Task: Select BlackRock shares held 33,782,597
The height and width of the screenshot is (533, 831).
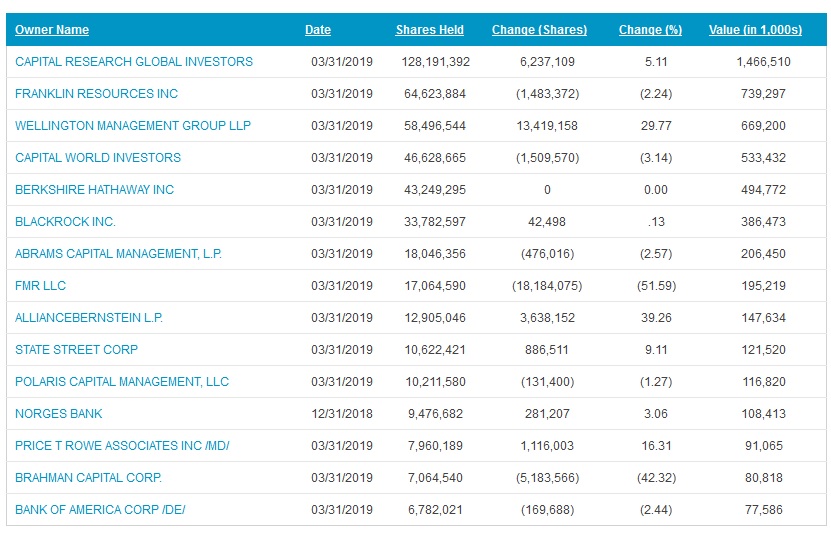Action: point(435,221)
